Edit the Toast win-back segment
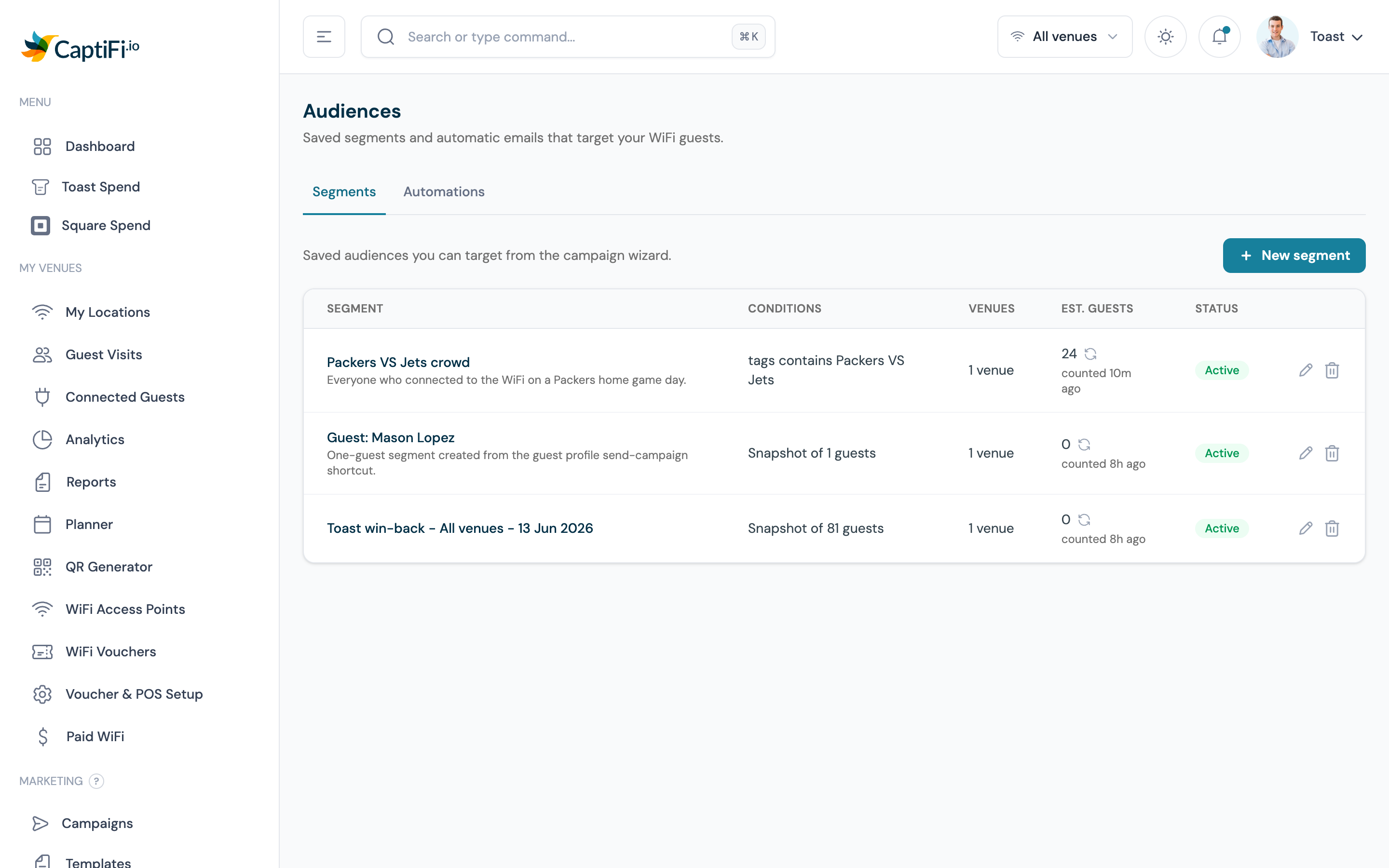 (x=1305, y=528)
